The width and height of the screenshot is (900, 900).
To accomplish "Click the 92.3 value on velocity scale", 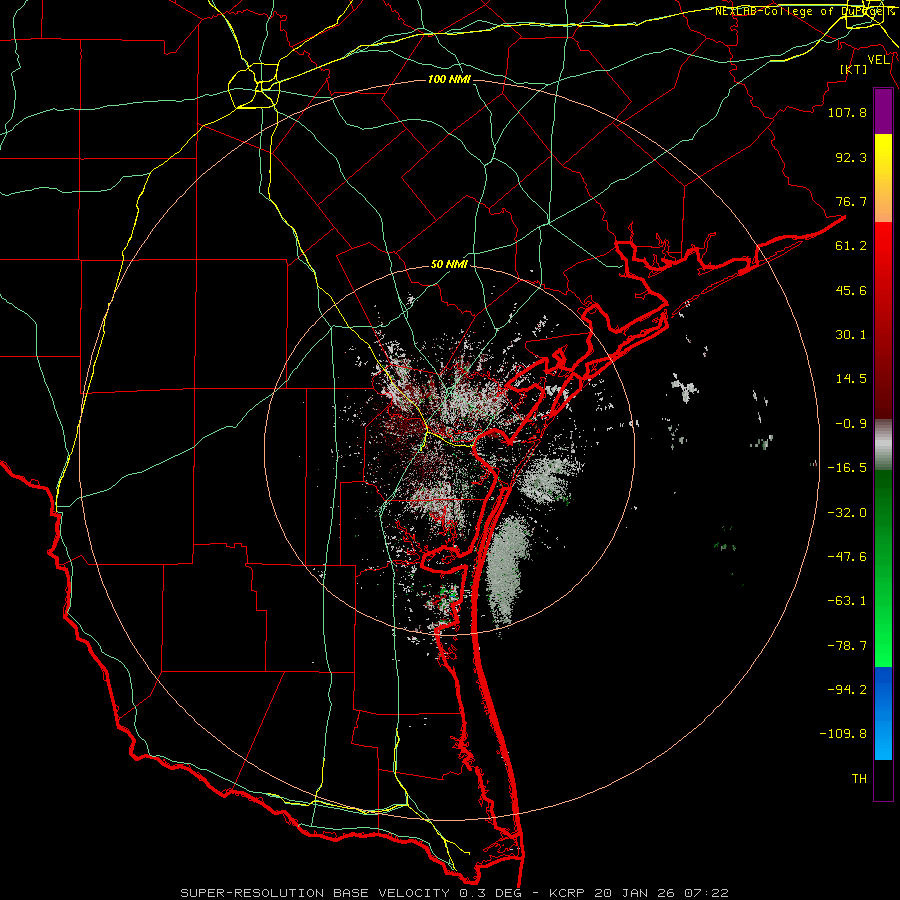I will (x=851, y=157).
